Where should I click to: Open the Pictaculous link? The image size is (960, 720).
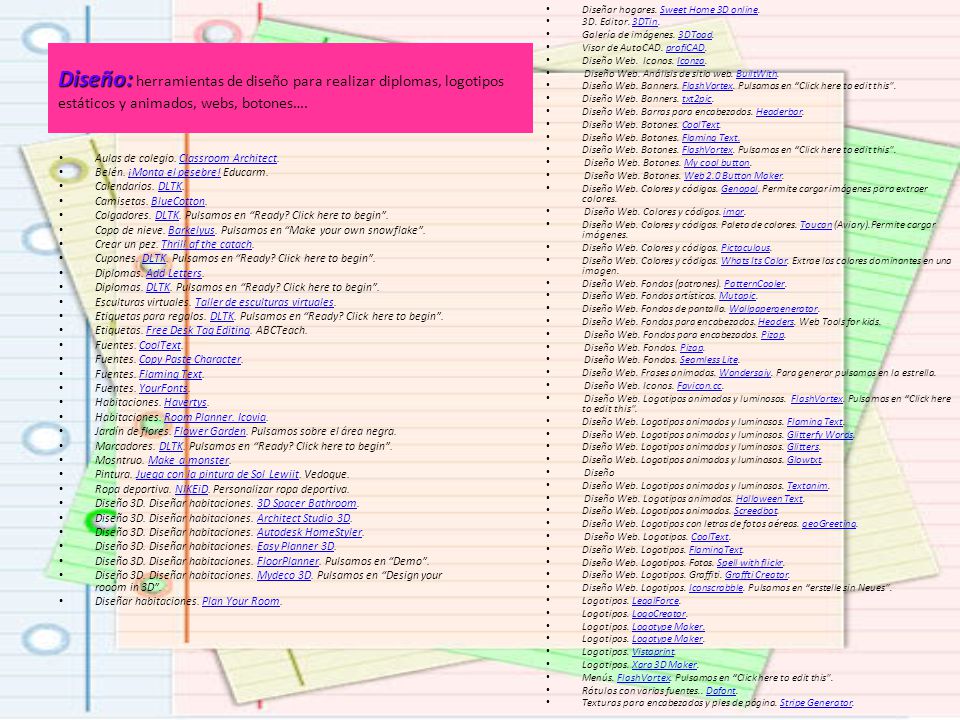pyautogui.click(x=746, y=248)
